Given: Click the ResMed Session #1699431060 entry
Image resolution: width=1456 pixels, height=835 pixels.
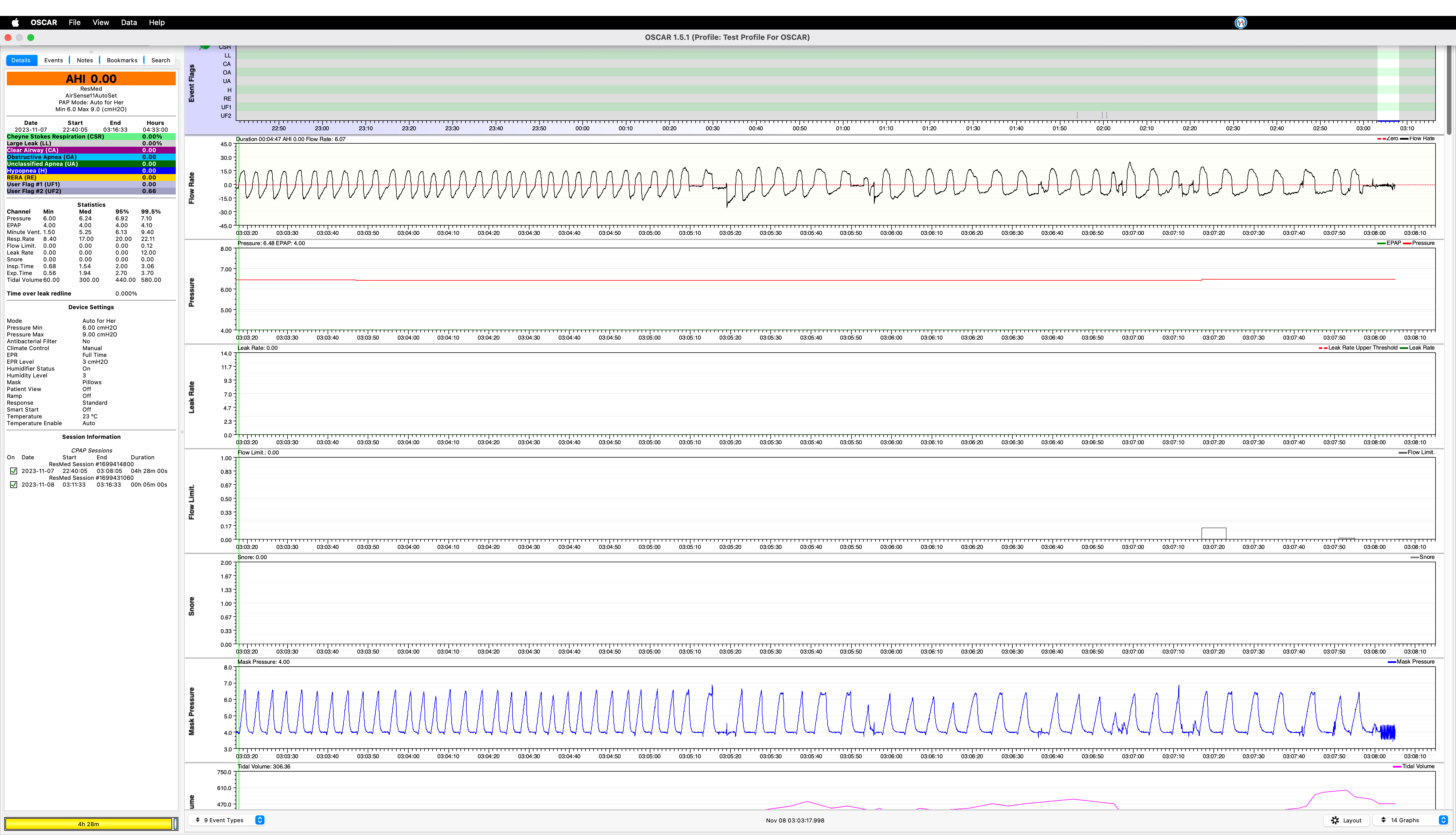Looking at the screenshot, I should [x=91, y=478].
